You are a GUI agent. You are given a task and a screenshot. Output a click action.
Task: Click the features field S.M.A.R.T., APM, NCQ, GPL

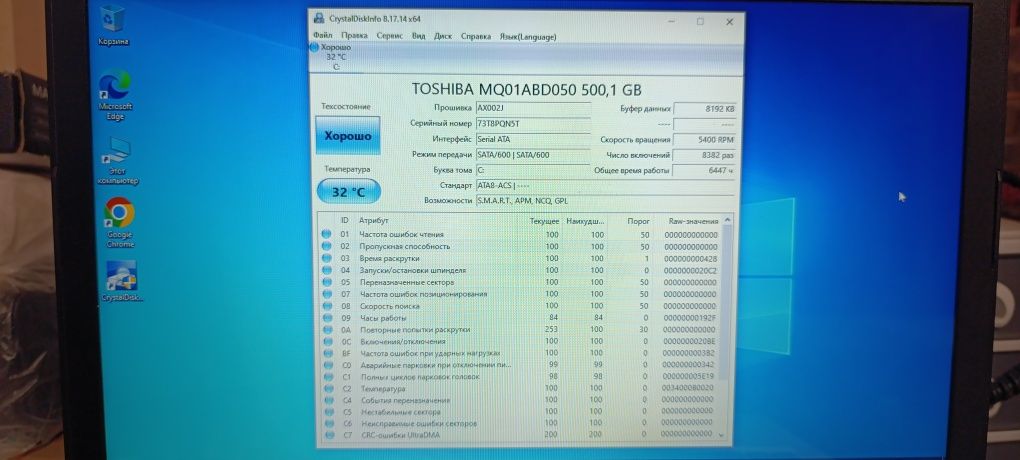tap(605, 201)
